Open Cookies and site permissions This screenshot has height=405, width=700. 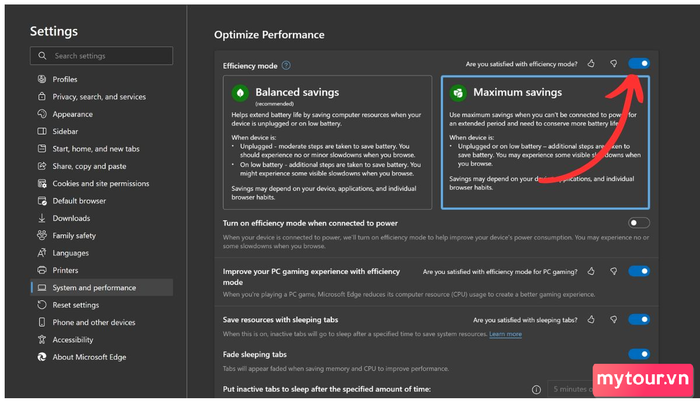[x=101, y=184]
